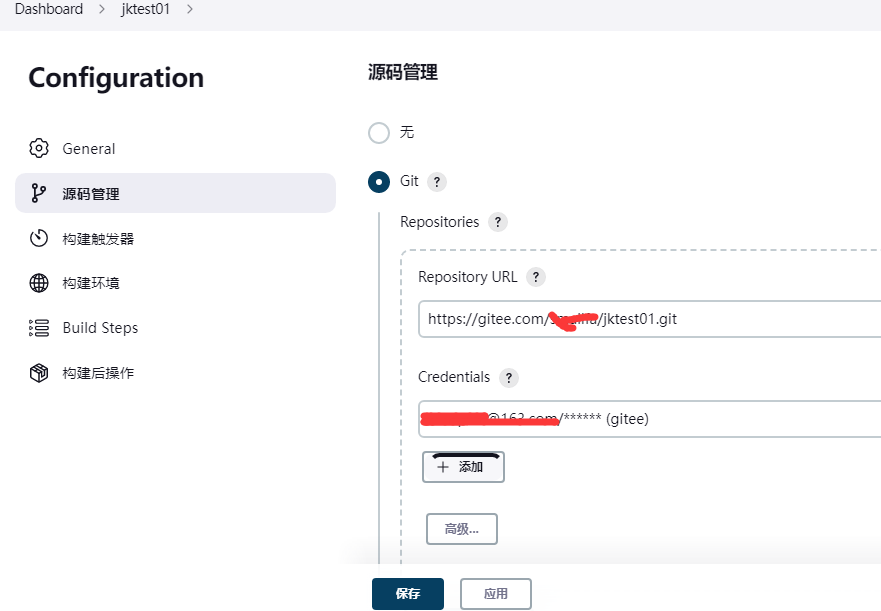Click the 构建后操作 box icon
Image resolution: width=881 pixels, height=611 pixels.
coord(39,373)
